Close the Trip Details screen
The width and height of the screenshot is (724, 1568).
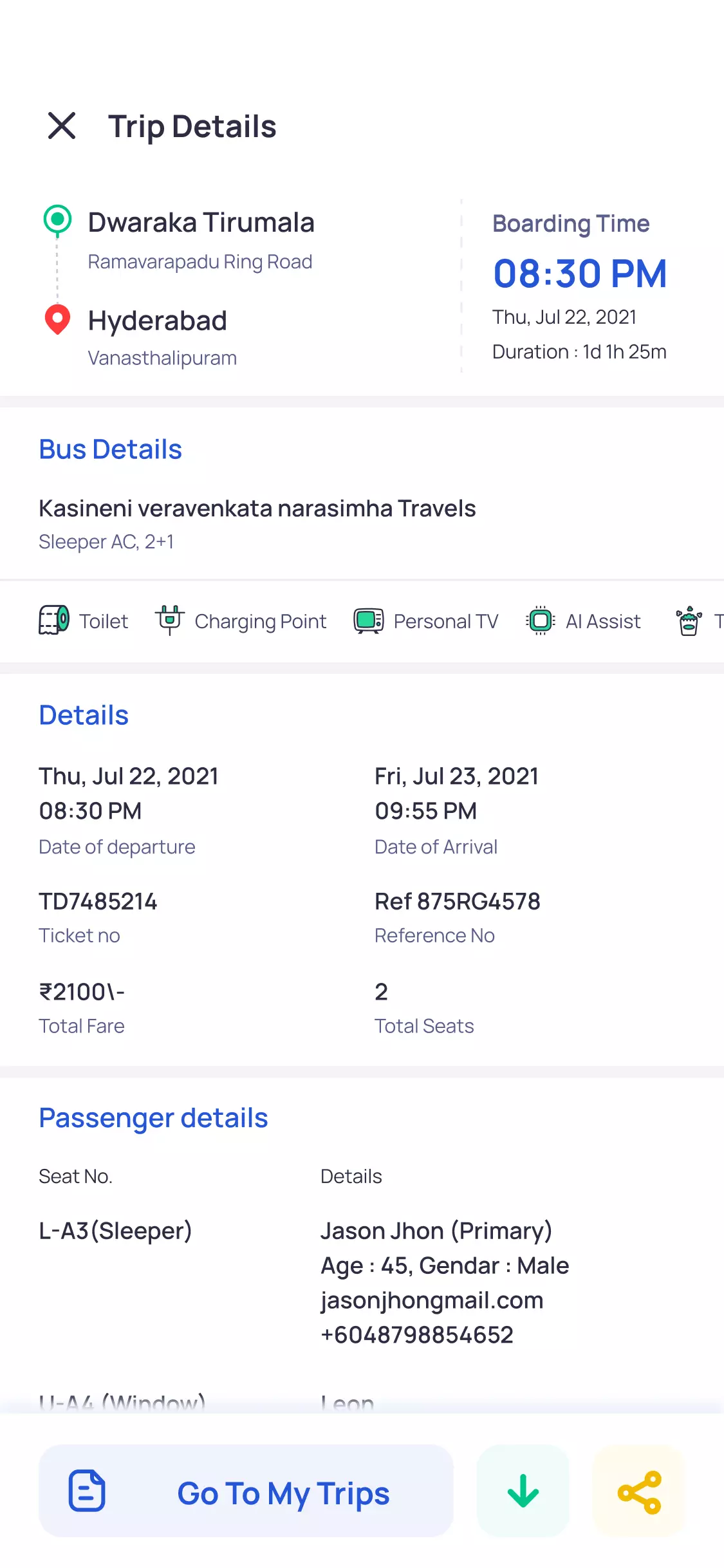coord(62,126)
